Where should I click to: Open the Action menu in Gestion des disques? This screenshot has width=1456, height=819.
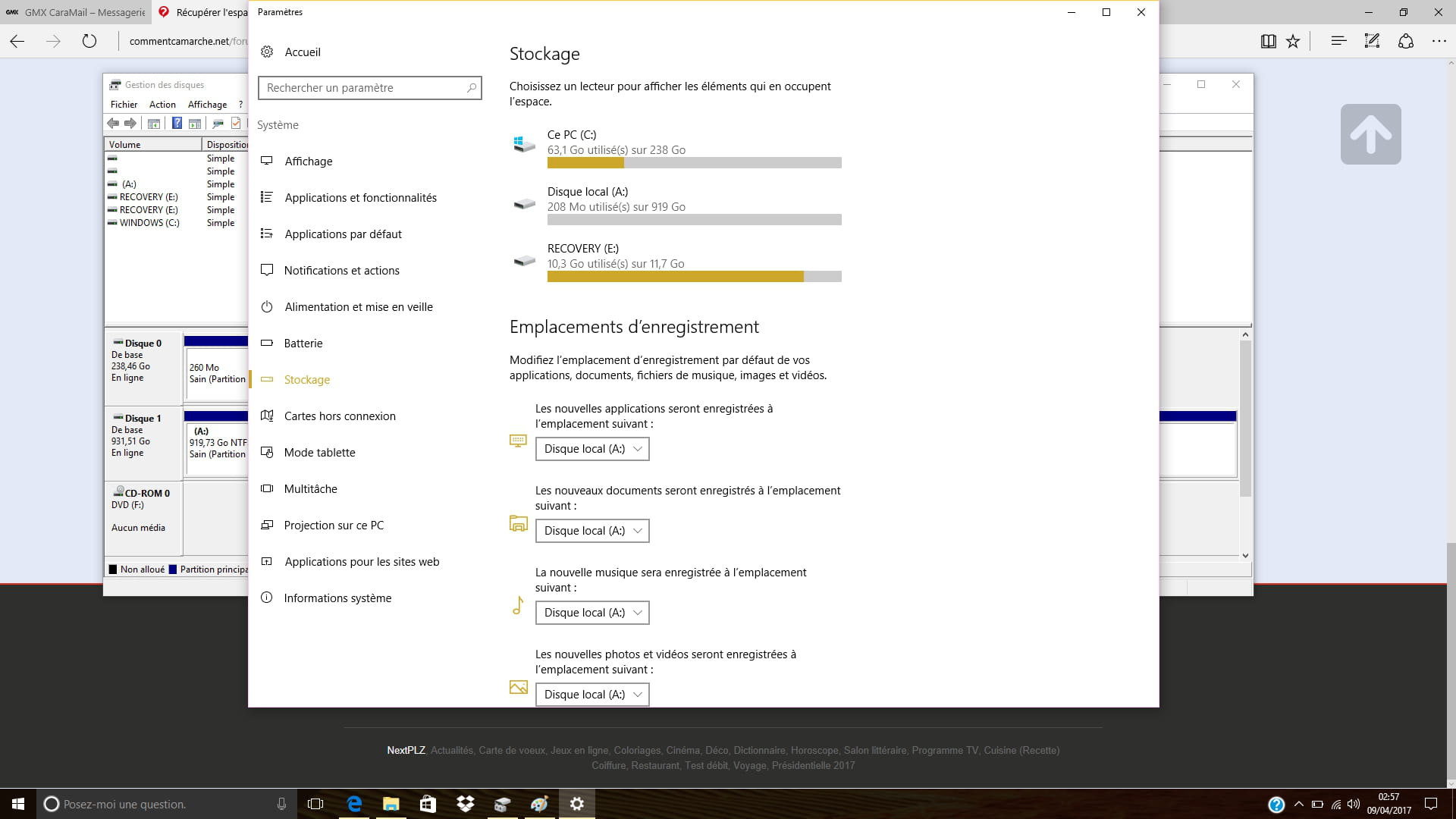[162, 105]
